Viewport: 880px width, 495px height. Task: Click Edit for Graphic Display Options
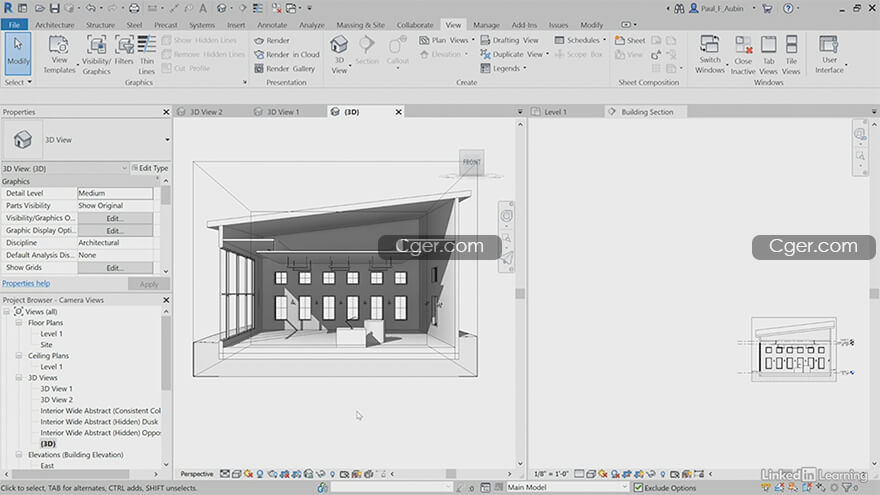pyautogui.click(x=115, y=231)
